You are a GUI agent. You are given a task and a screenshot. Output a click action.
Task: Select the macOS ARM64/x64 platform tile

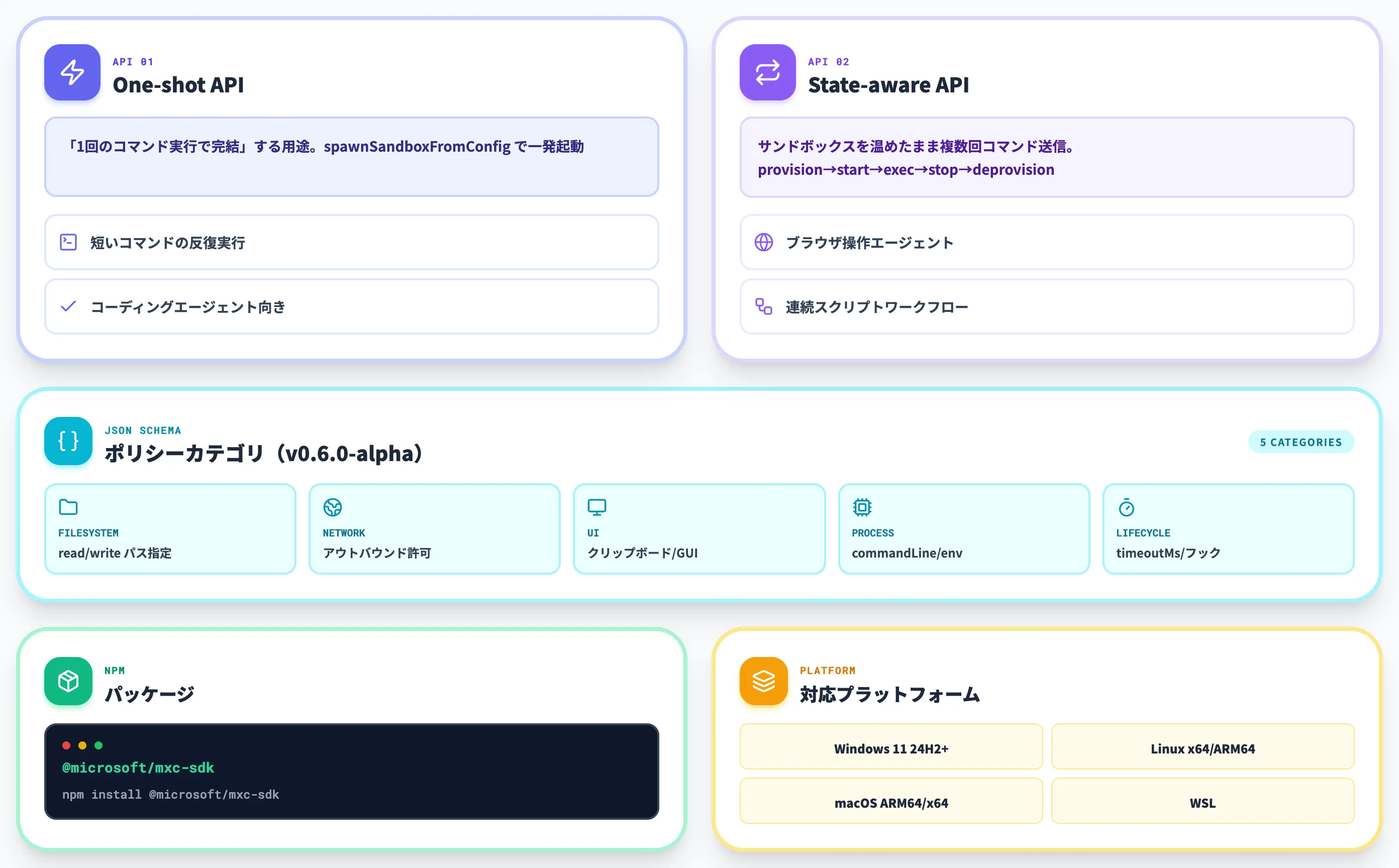pyautogui.click(x=891, y=801)
